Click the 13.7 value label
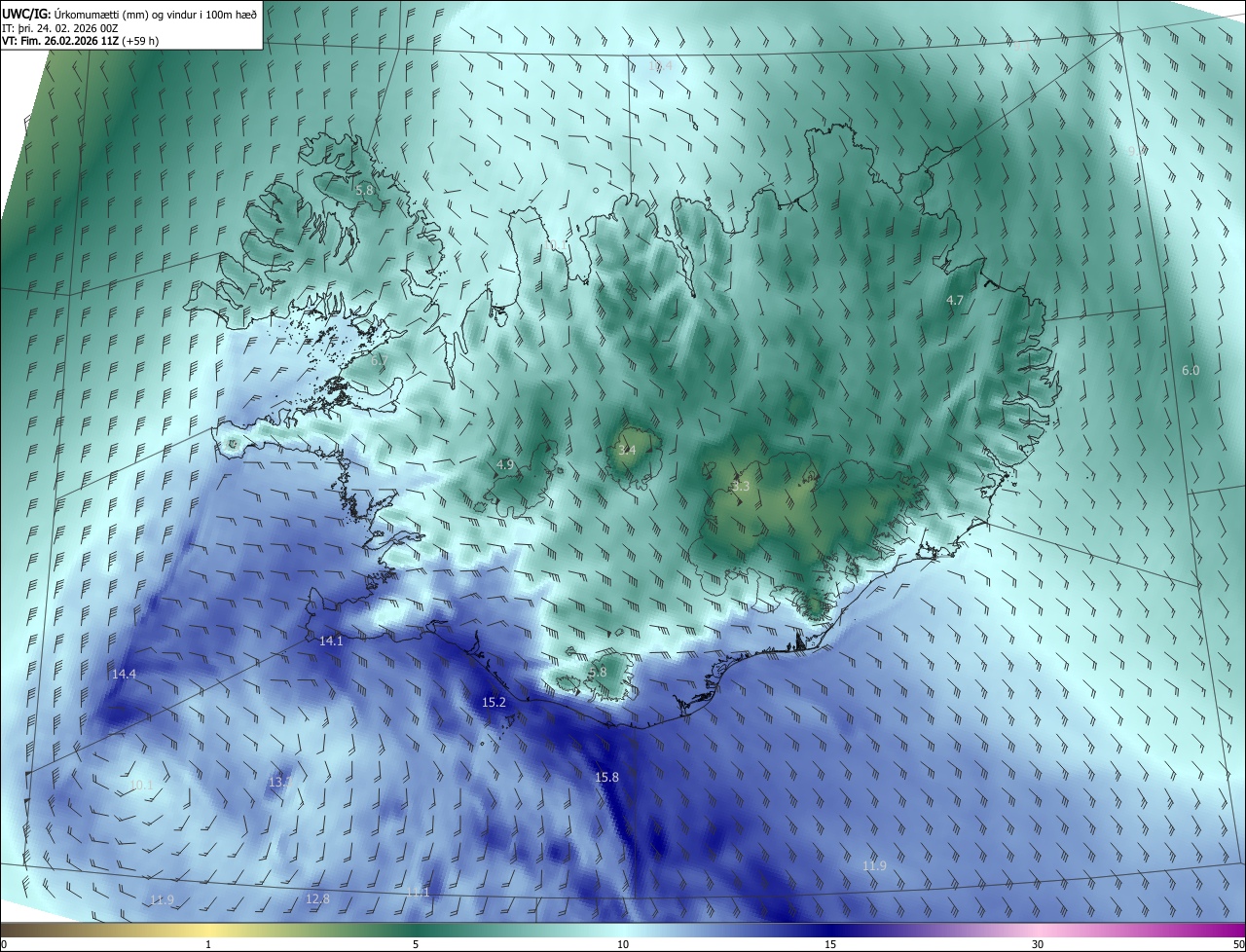The width and height of the screenshot is (1246, 952). 279,782
